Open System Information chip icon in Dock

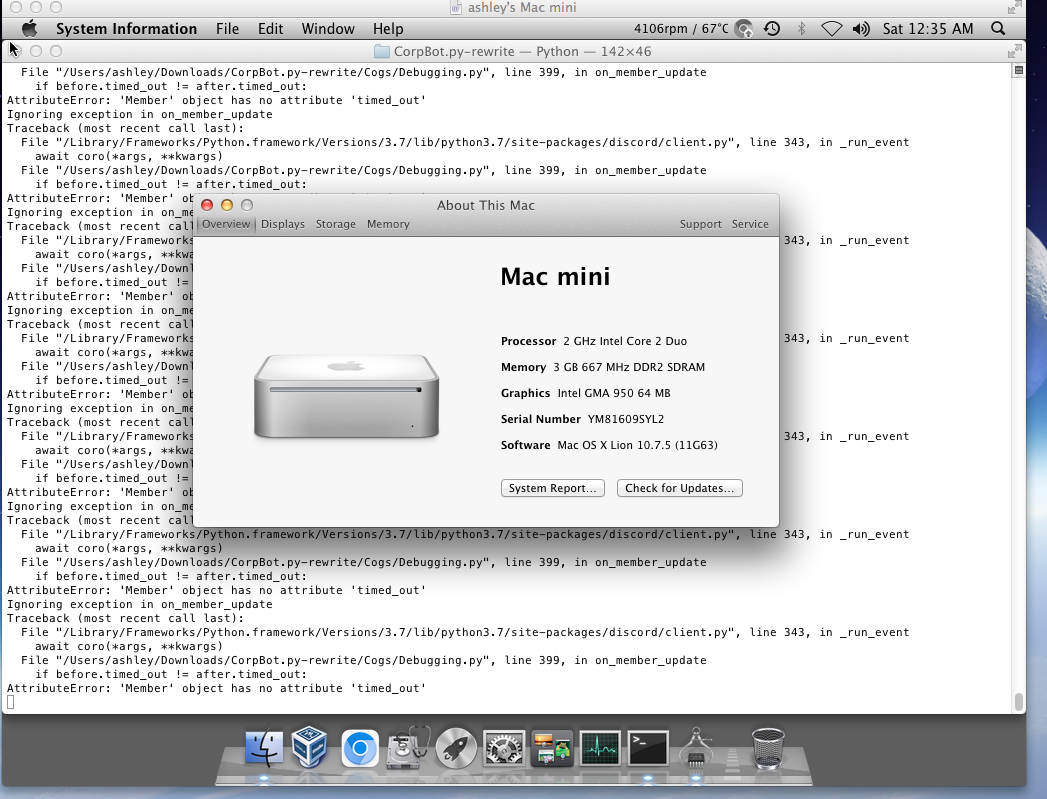(x=696, y=748)
